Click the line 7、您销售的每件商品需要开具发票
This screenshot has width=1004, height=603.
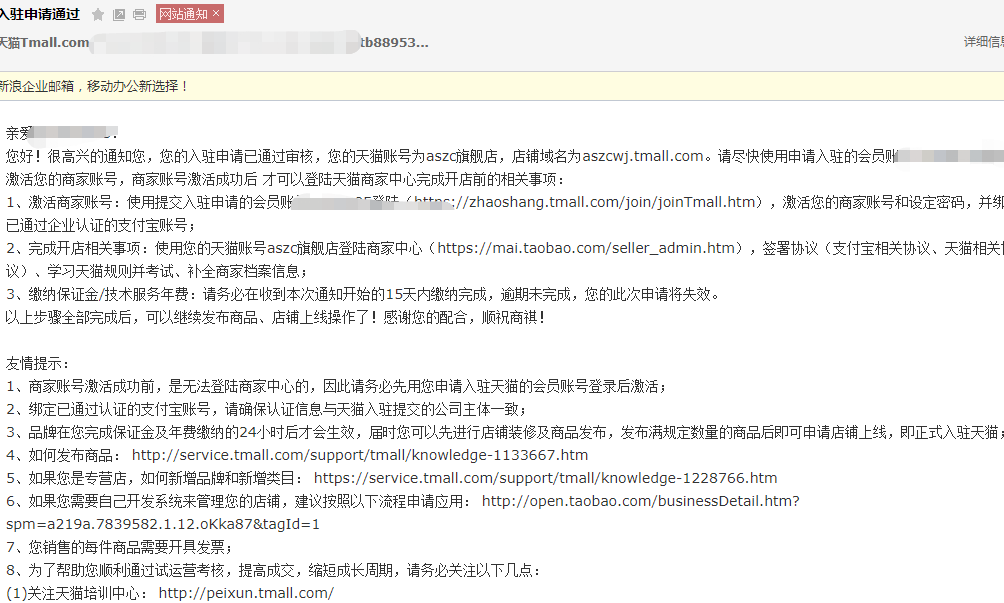119,547
